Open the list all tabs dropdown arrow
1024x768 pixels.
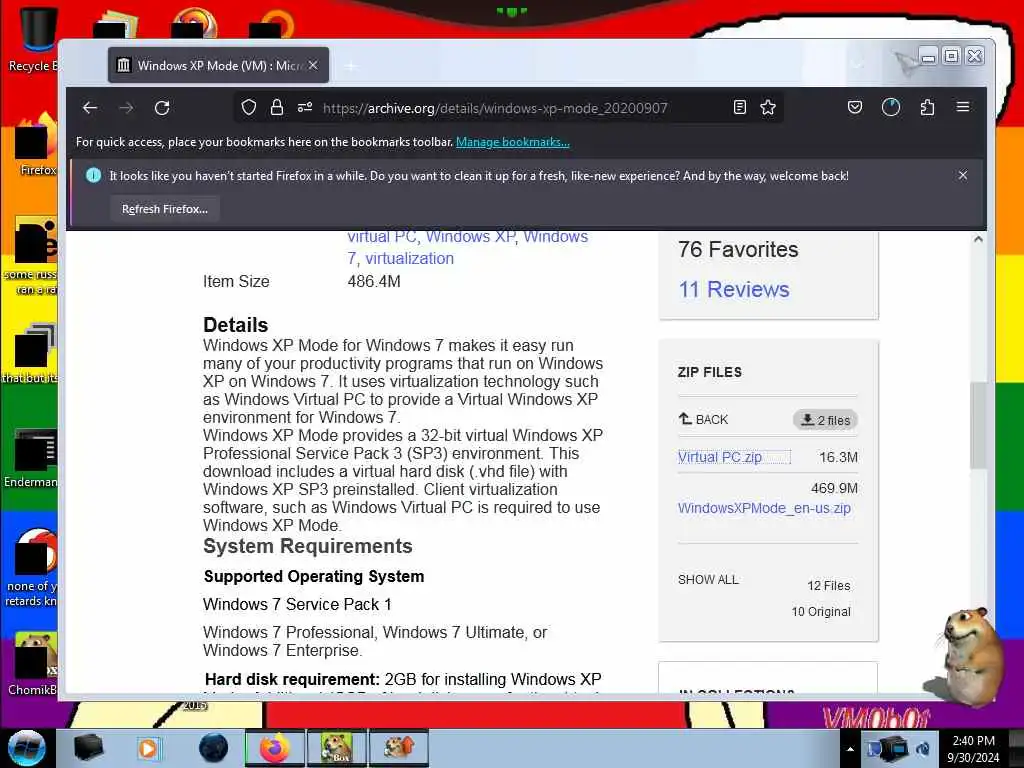click(x=858, y=65)
